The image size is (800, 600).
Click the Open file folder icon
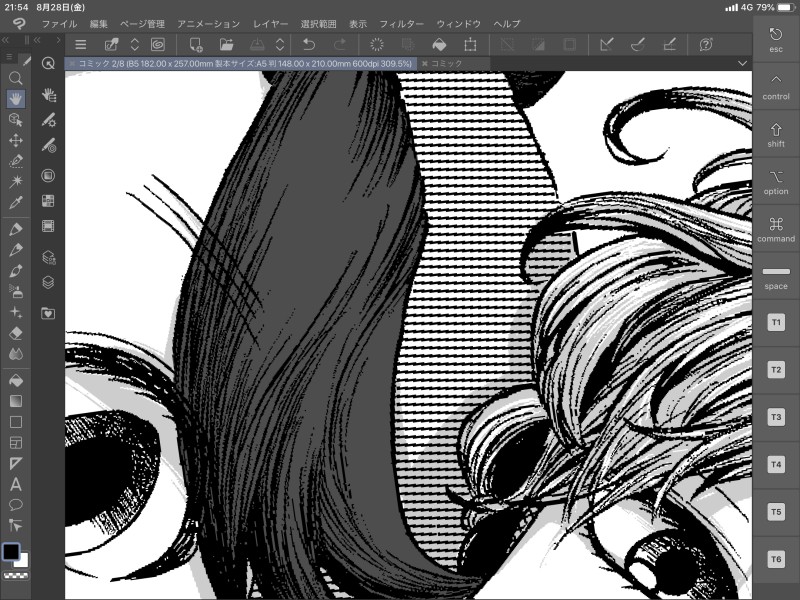coord(226,44)
